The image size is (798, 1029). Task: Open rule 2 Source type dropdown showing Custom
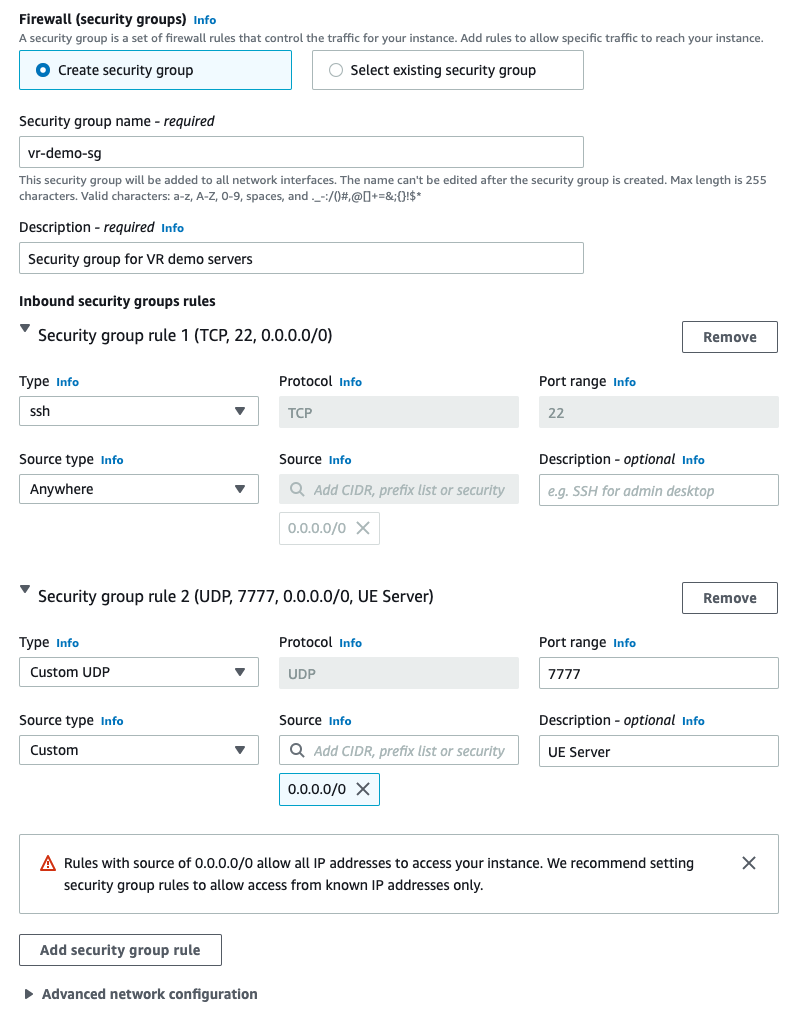[139, 750]
